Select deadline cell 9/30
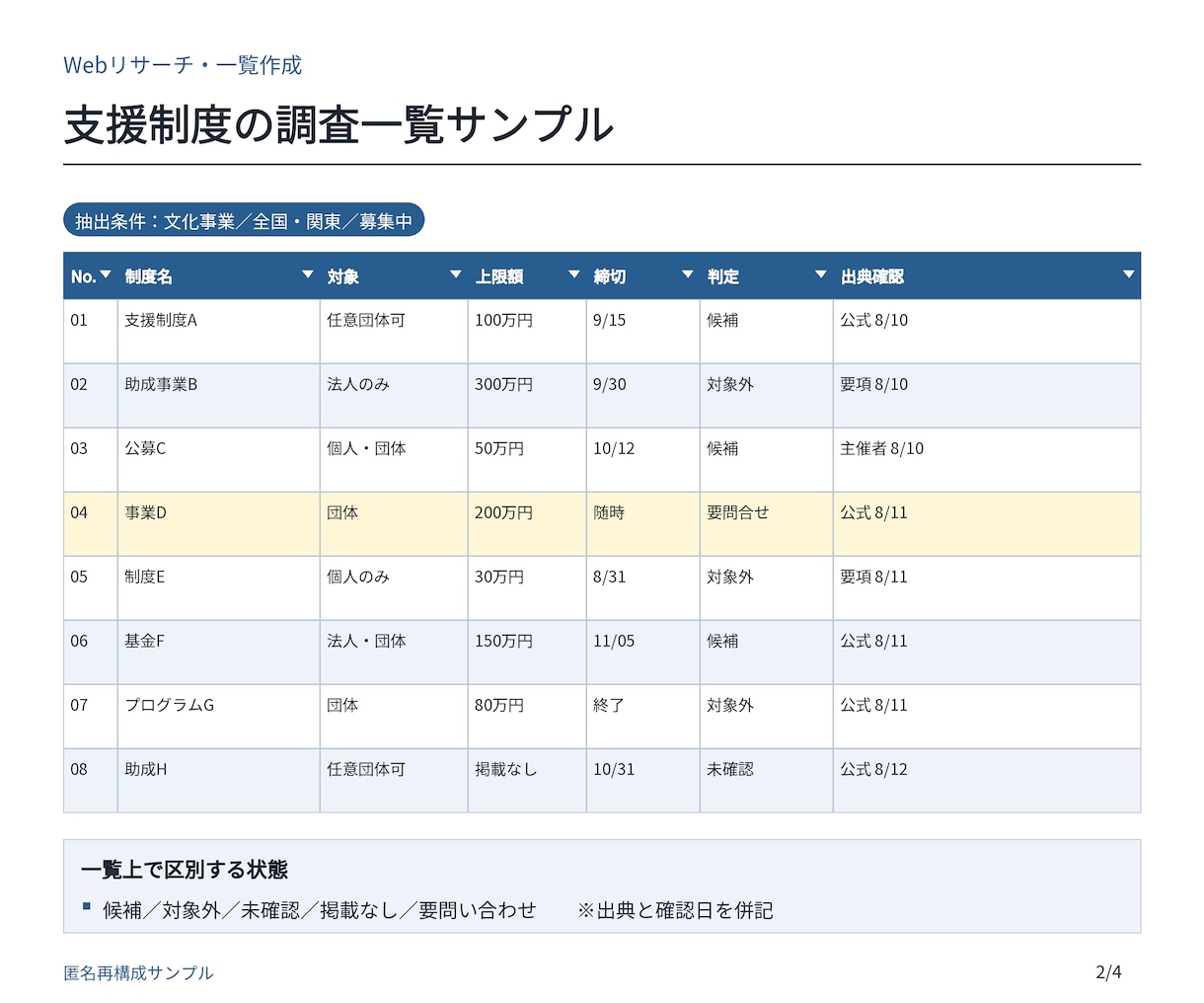The height and width of the screenshot is (1003, 1204). [643, 395]
